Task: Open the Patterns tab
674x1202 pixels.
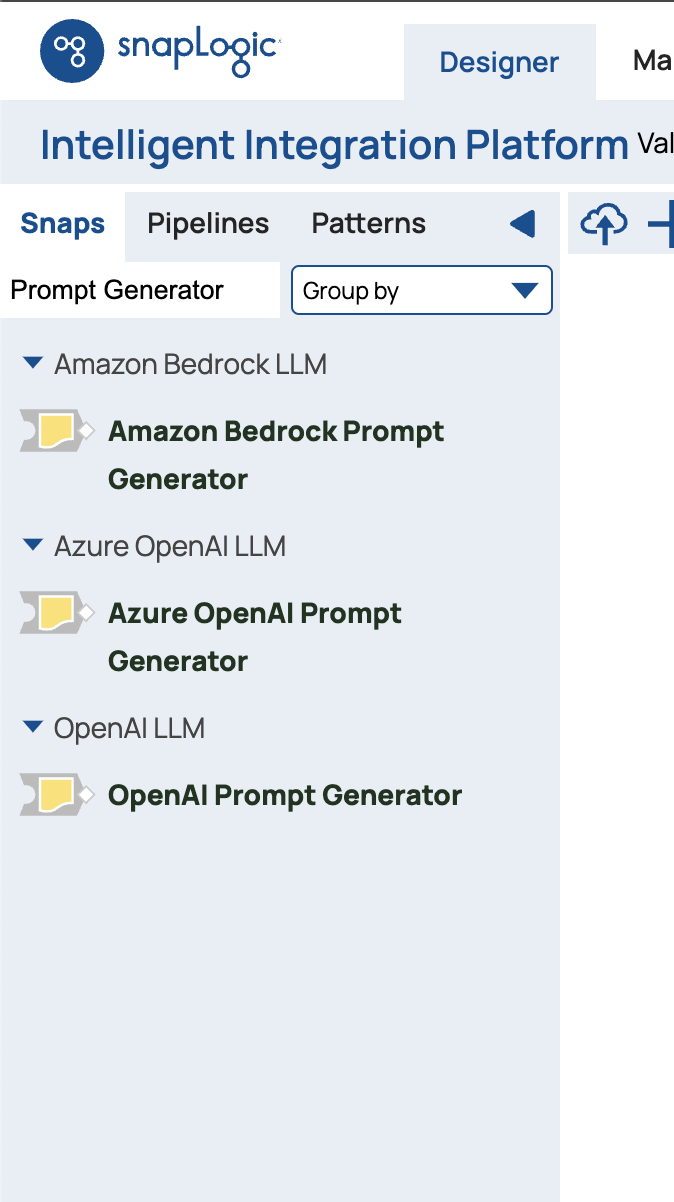Action: tap(369, 224)
